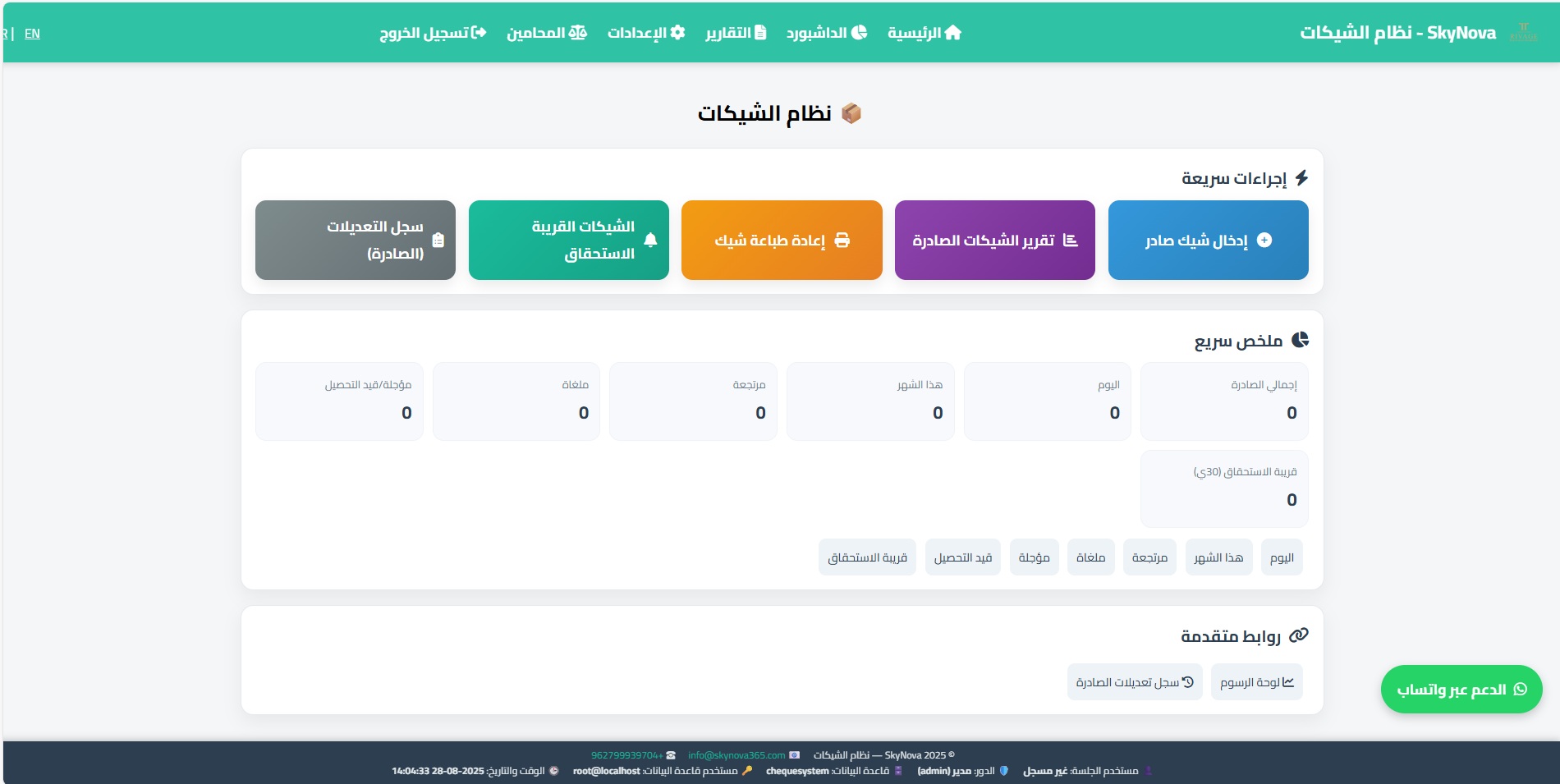This screenshot has width=1560, height=784.
Task: Click the report icon on the purple button
Action: point(1070,241)
